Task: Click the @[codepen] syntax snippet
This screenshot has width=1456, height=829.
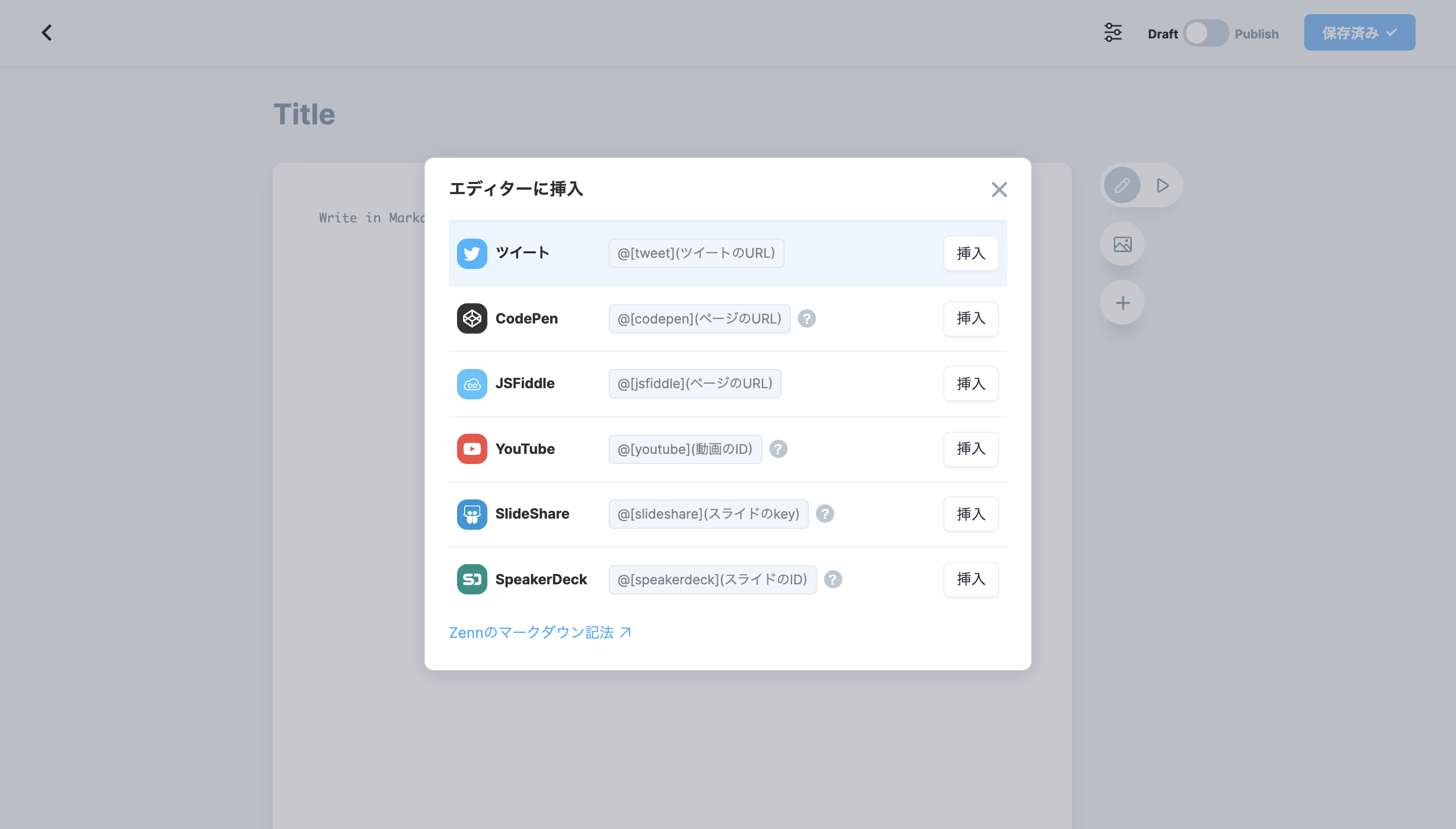Action: click(699, 318)
